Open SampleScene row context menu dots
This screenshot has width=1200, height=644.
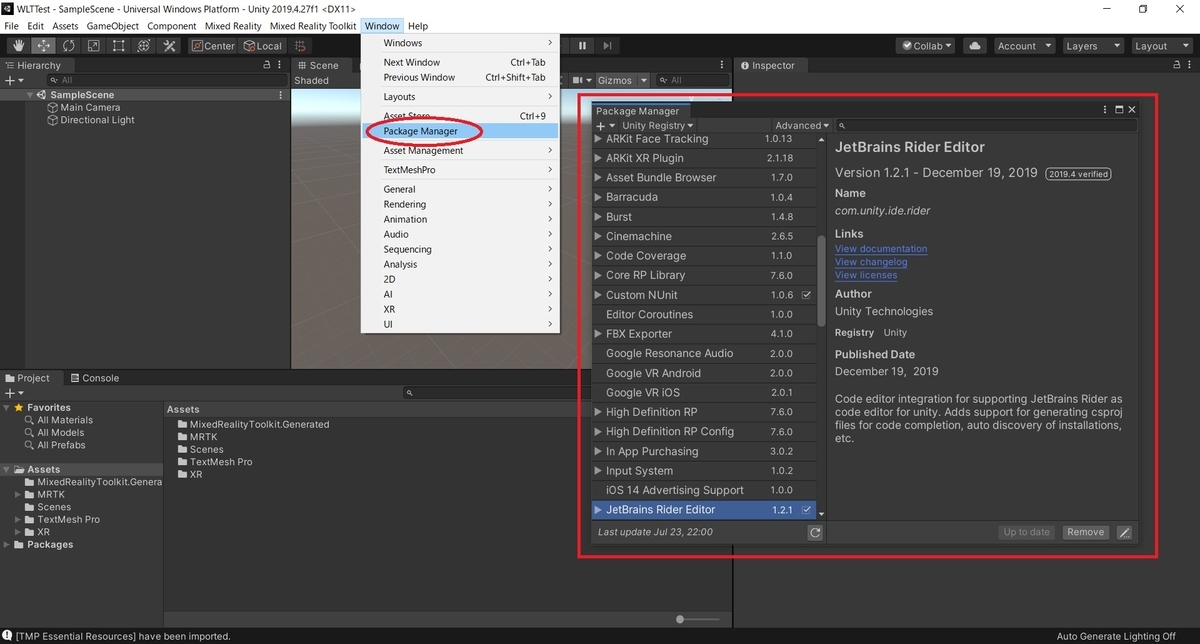coord(279,95)
